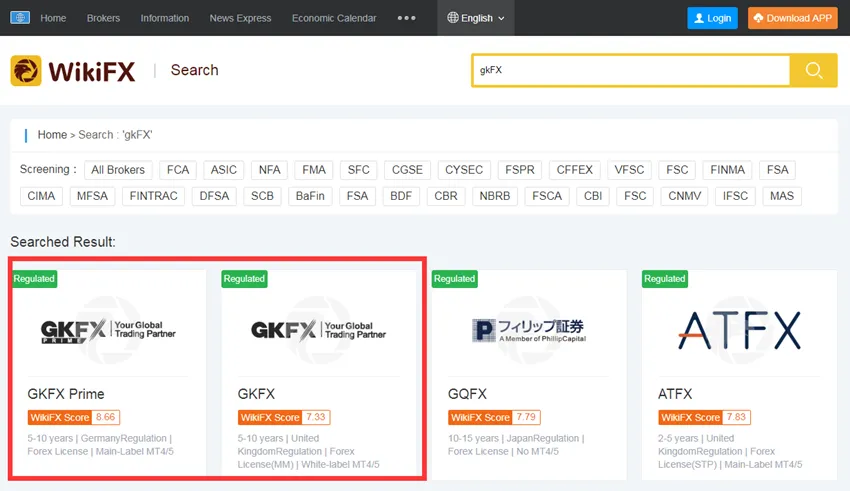This screenshot has width=850, height=491.
Task: Open the GKFX Prime broker name
Action: tap(66, 394)
